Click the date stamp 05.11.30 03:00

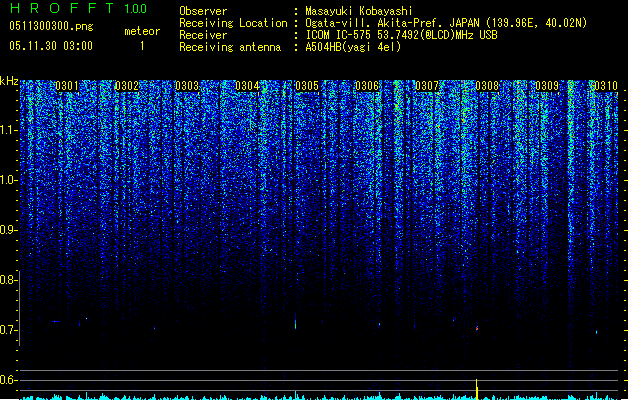point(51,46)
